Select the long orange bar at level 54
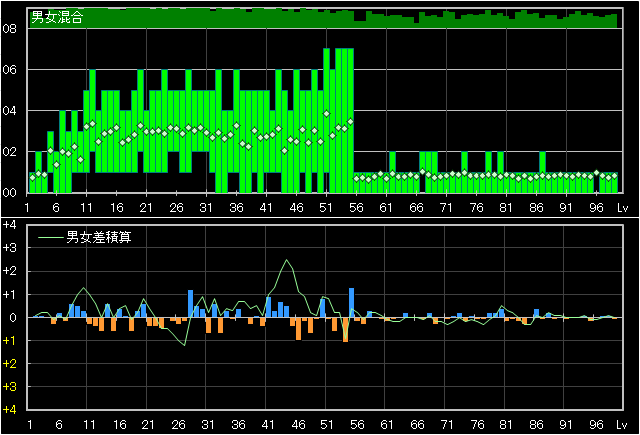This screenshot has width=640, height=435. (x=345, y=330)
